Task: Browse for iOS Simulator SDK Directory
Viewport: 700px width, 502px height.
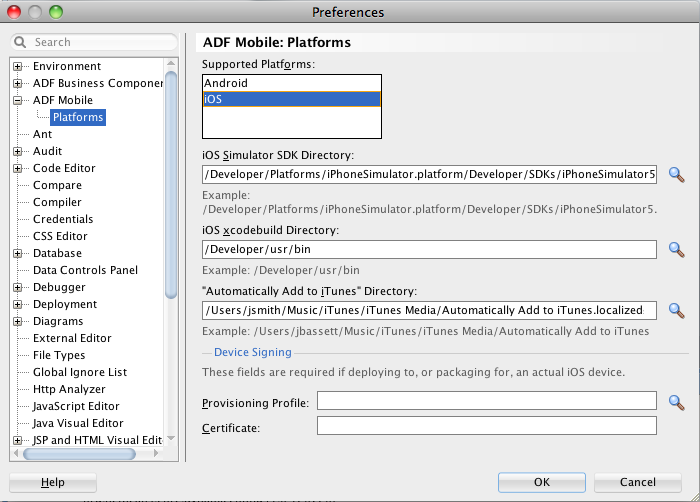Action: [677, 175]
